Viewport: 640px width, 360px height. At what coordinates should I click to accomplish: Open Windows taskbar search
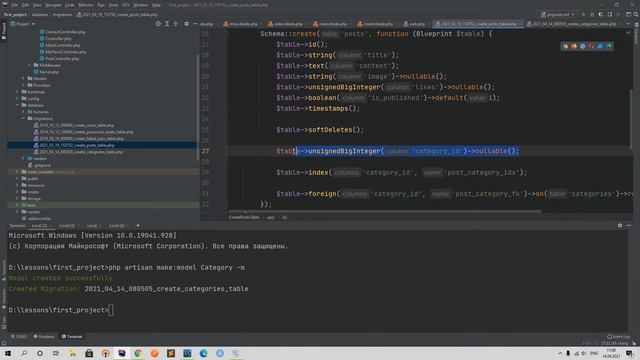(24, 353)
